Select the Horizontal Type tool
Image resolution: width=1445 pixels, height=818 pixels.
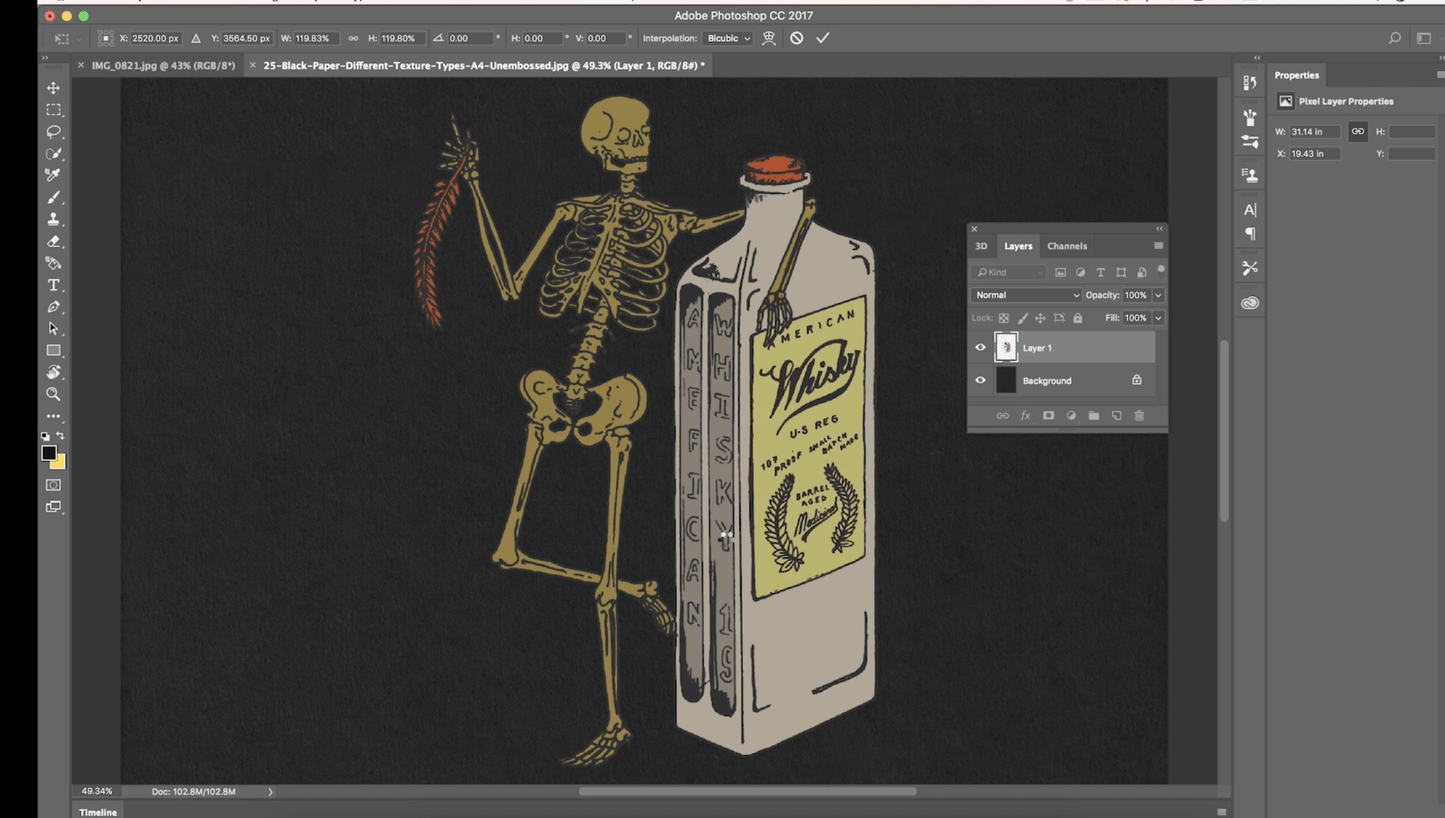(53, 285)
